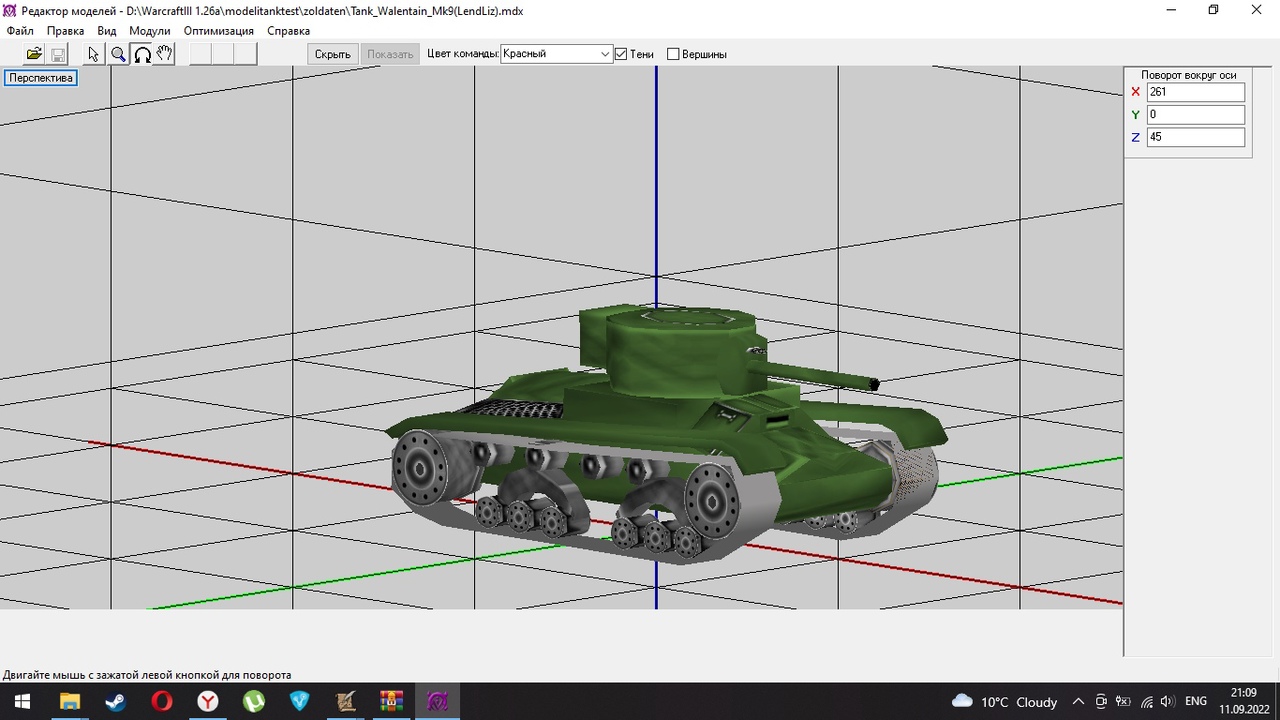Click the Показать button
The width and height of the screenshot is (1280, 720).
pos(390,54)
